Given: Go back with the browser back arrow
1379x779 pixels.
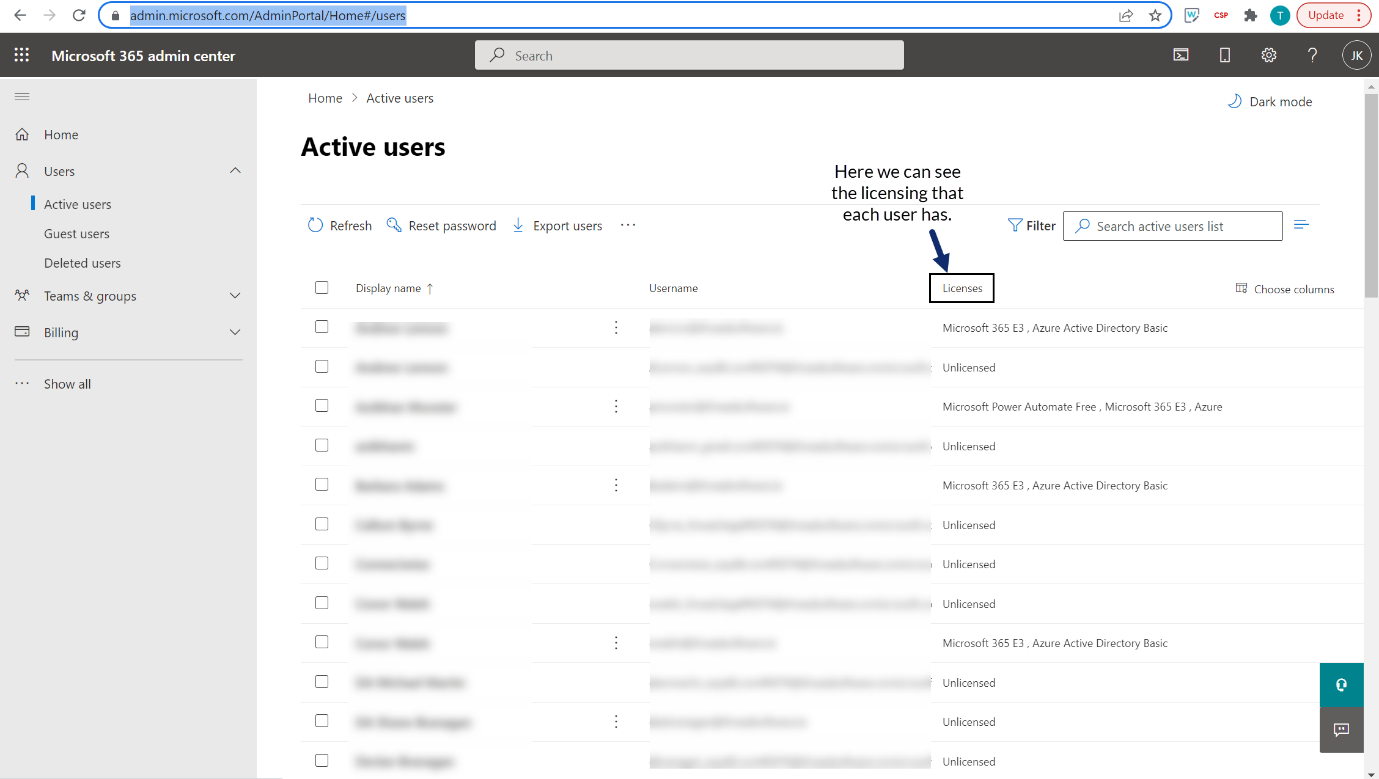Looking at the screenshot, I should [x=20, y=15].
